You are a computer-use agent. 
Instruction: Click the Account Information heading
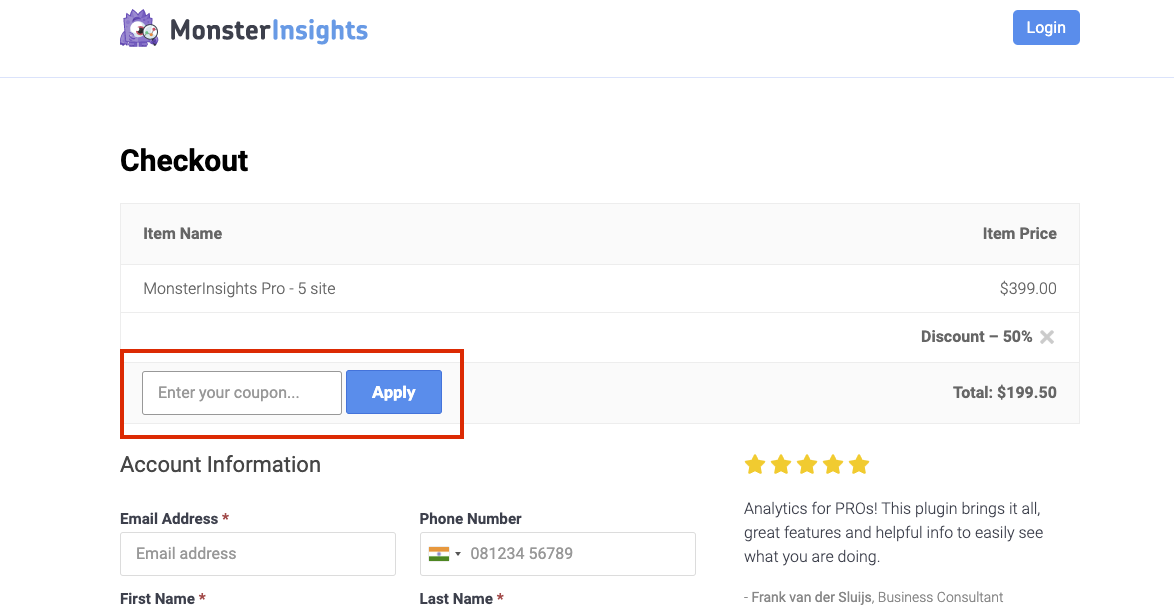click(220, 464)
